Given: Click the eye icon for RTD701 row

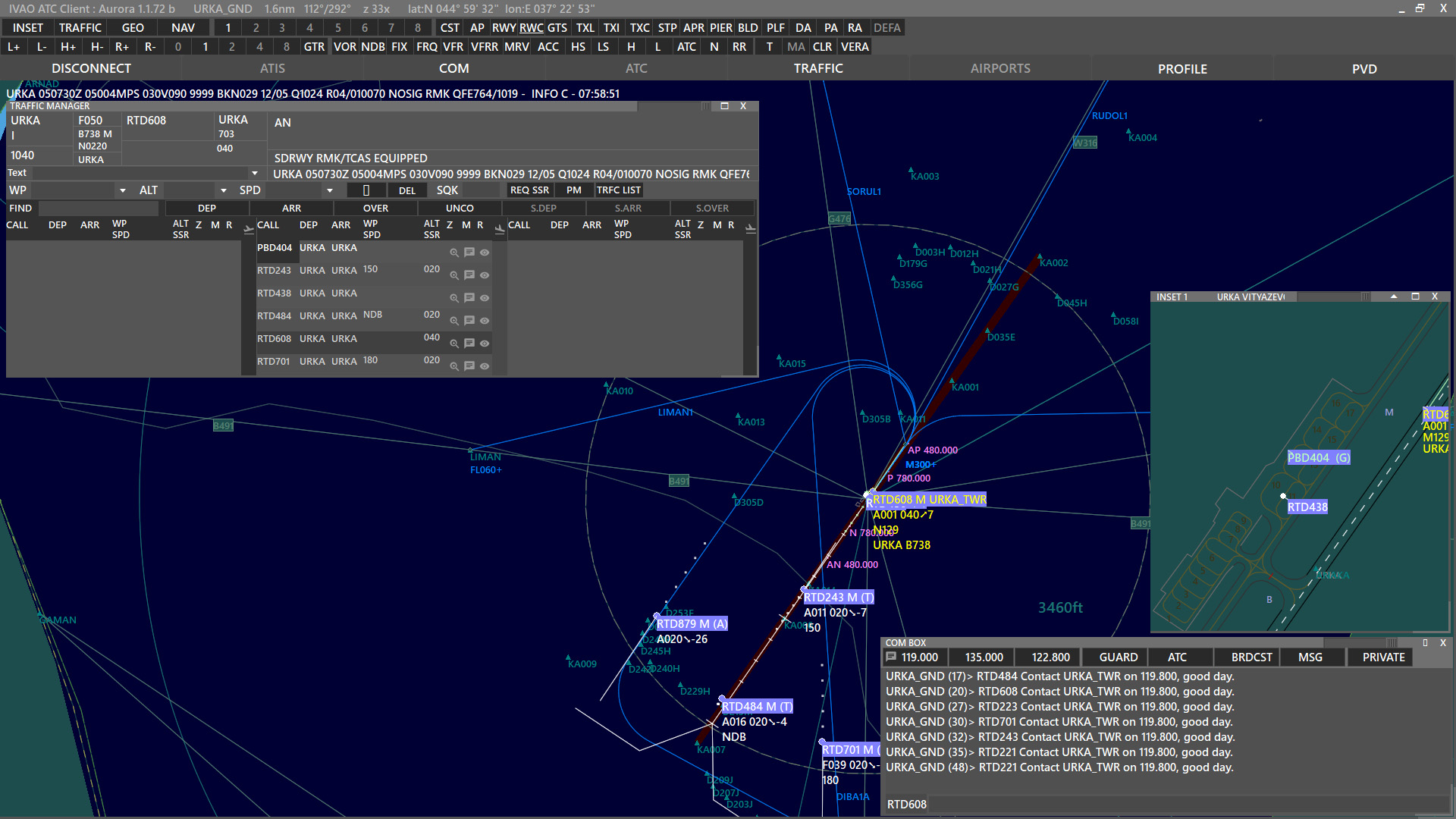Looking at the screenshot, I should click(x=485, y=363).
